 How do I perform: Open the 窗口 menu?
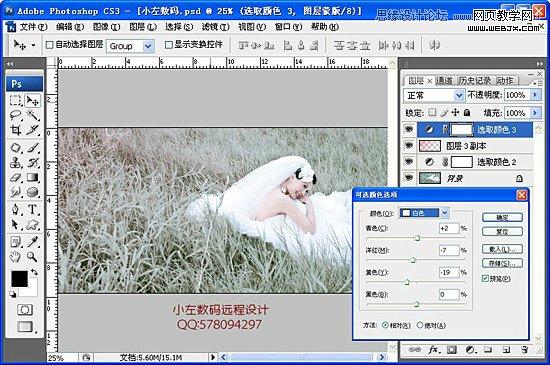(x=288, y=27)
